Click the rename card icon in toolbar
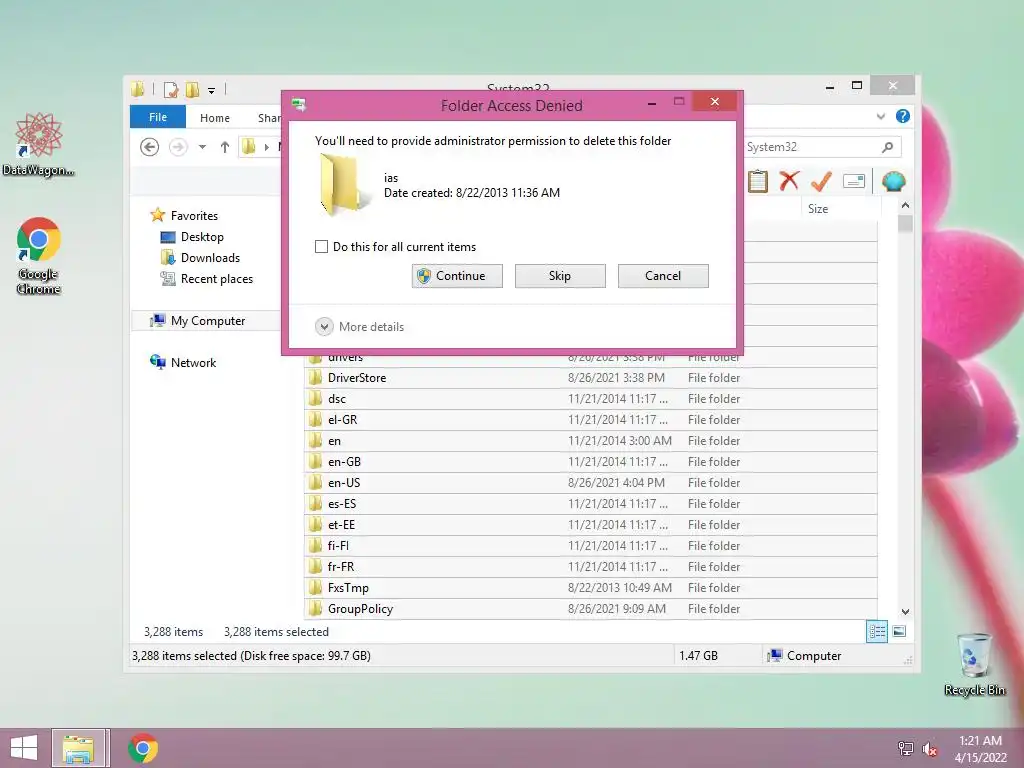Image resolution: width=1024 pixels, height=768 pixels. [x=854, y=181]
